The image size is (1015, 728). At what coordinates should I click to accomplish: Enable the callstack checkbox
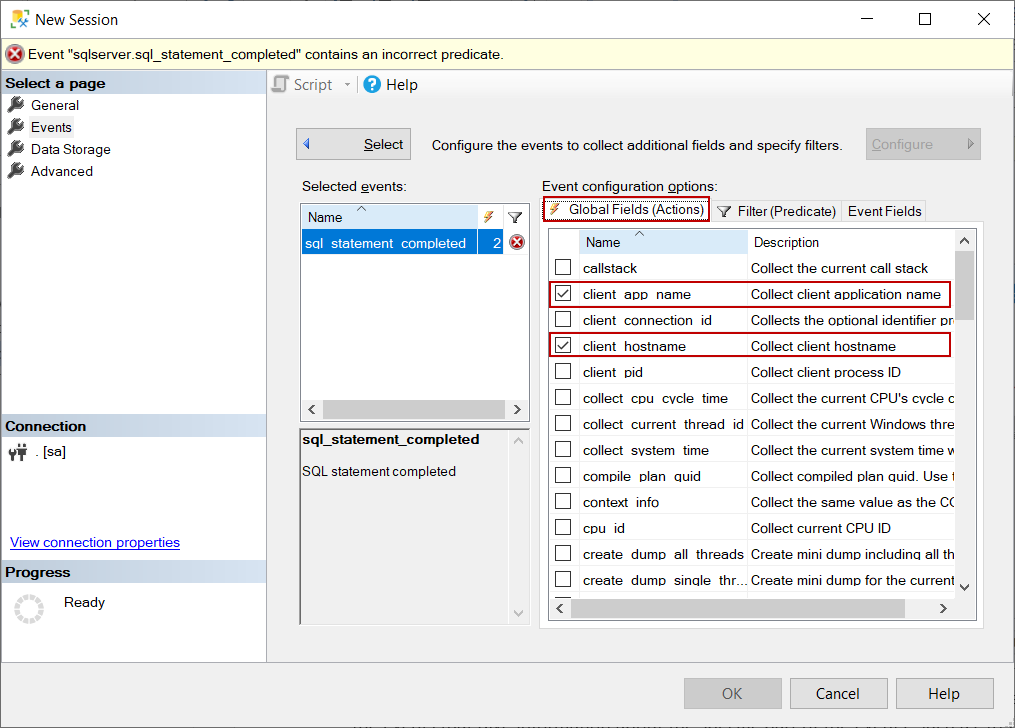pyautogui.click(x=563, y=268)
